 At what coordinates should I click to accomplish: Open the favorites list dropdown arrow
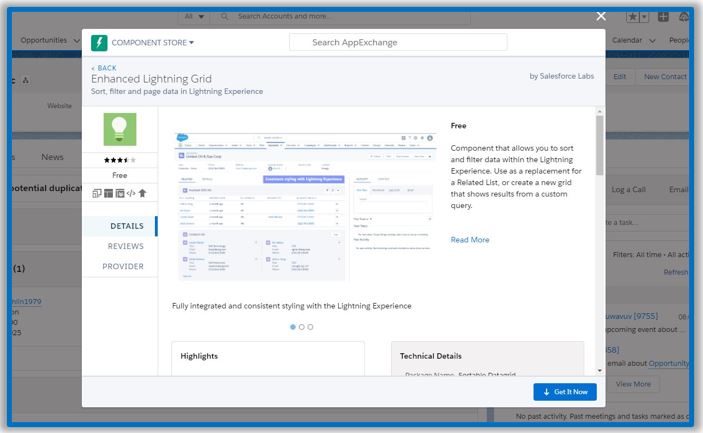[x=644, y=17]
